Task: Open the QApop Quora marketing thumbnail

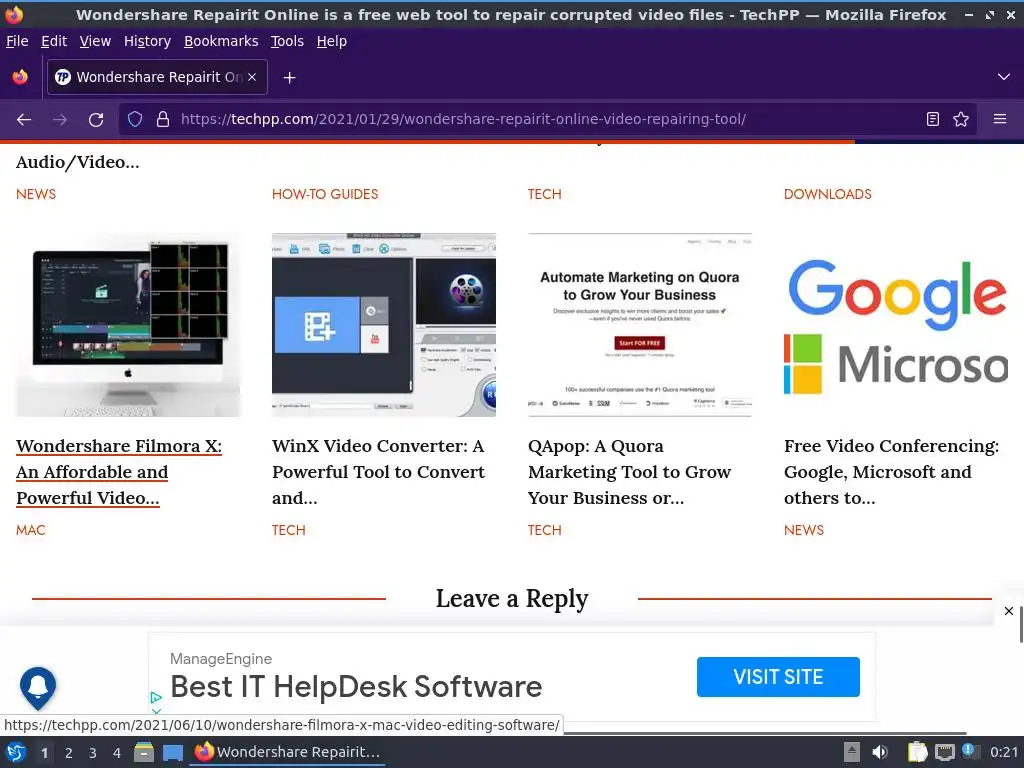Action: click(640, 325)
